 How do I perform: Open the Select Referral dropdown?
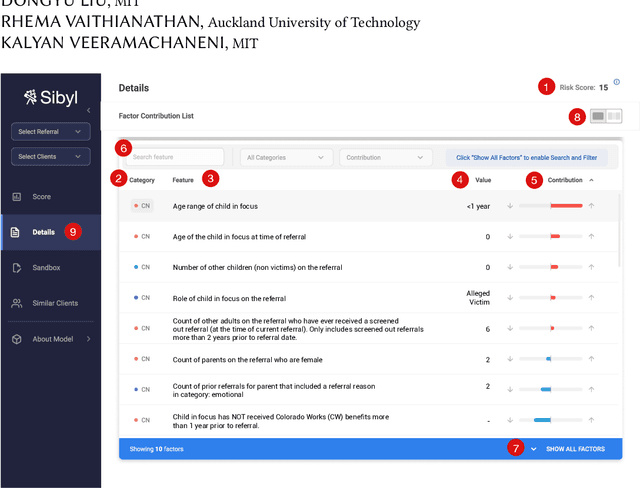51,132
